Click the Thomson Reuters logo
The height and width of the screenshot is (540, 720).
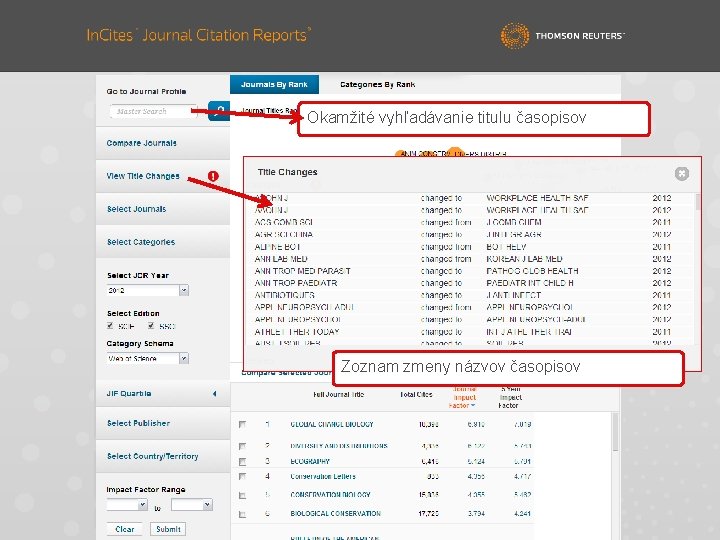(x=562, y=36)
